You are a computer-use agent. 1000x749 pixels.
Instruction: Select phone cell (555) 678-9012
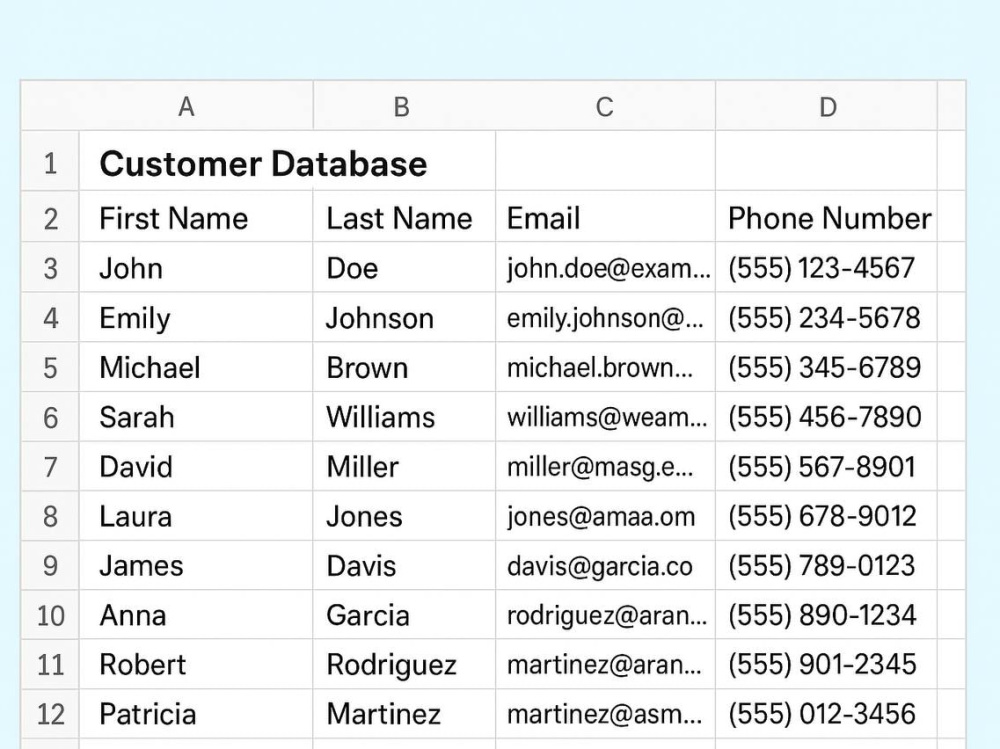827,515
